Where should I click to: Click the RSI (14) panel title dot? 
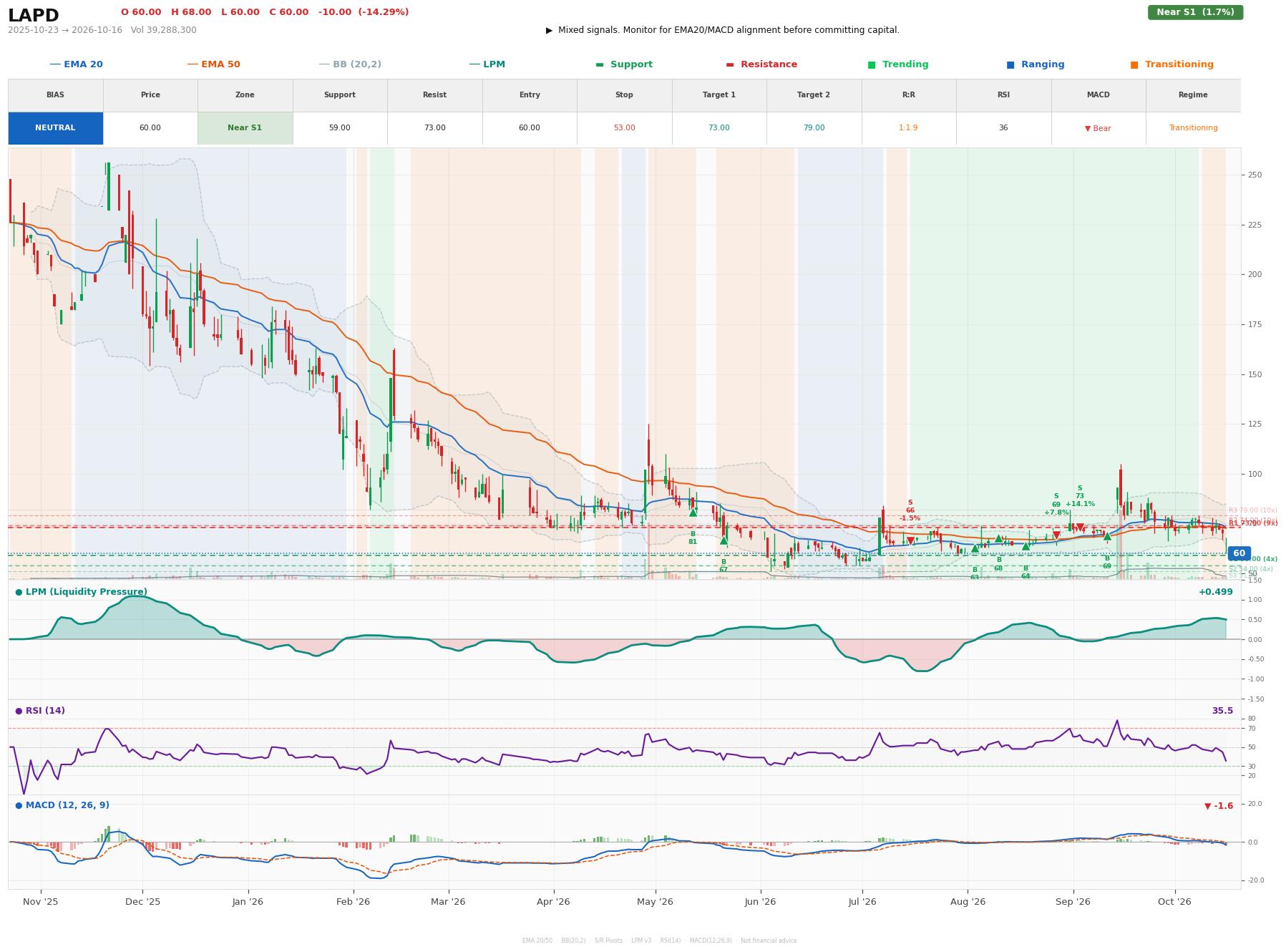tap(19, 711)
